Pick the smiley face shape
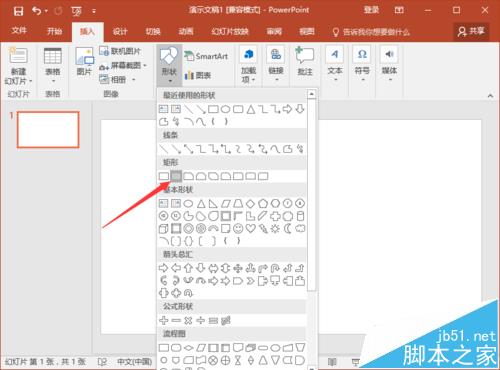500x370 pixels. [x=238, y=229]
